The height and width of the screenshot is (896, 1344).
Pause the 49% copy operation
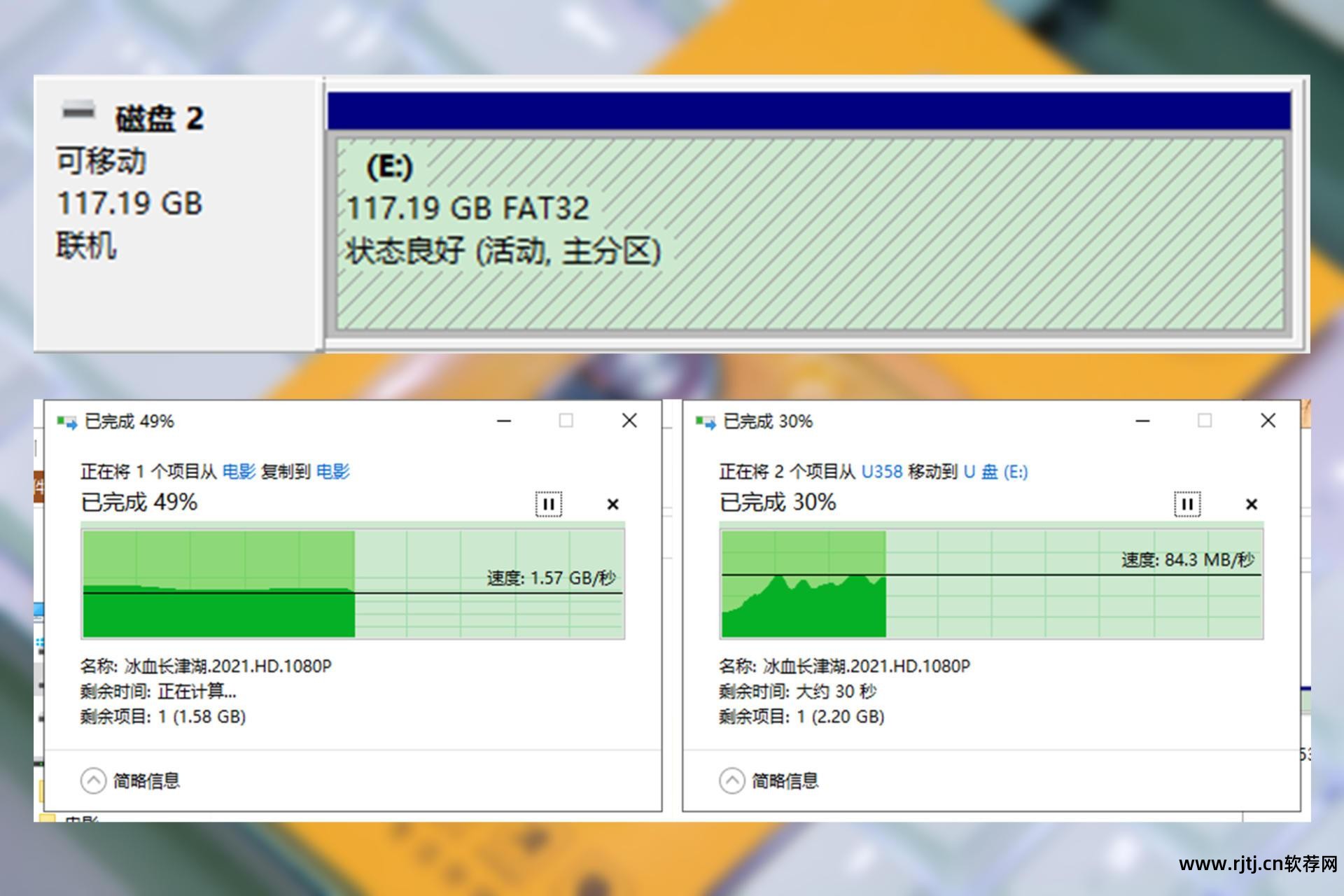548,504
